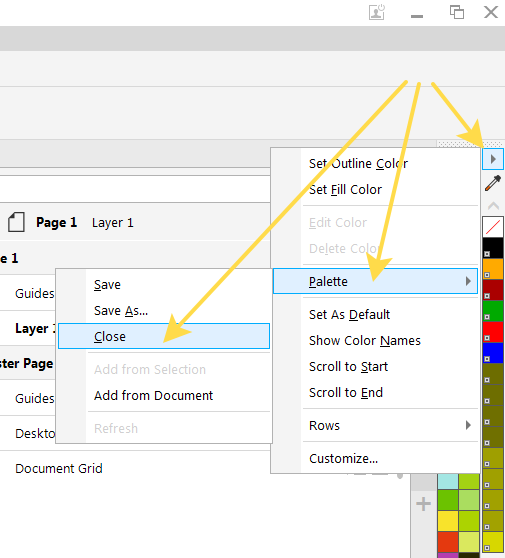Select the No Color swatch
Viewport: 505px width, 558px height.
click(x=493, y=227)
